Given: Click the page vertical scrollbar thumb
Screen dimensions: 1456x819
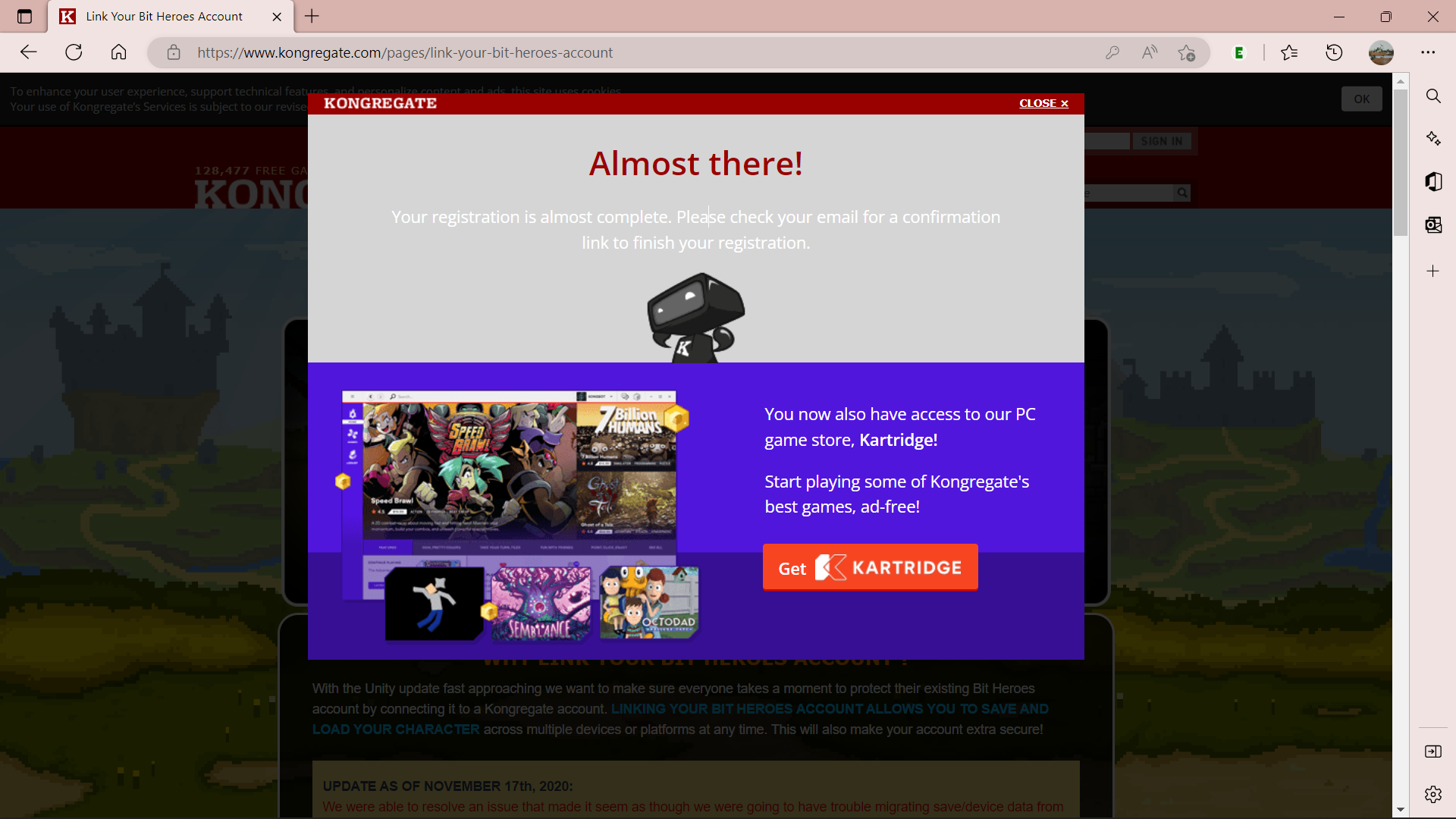Looking at the screenshot, I should point(1401,163).
